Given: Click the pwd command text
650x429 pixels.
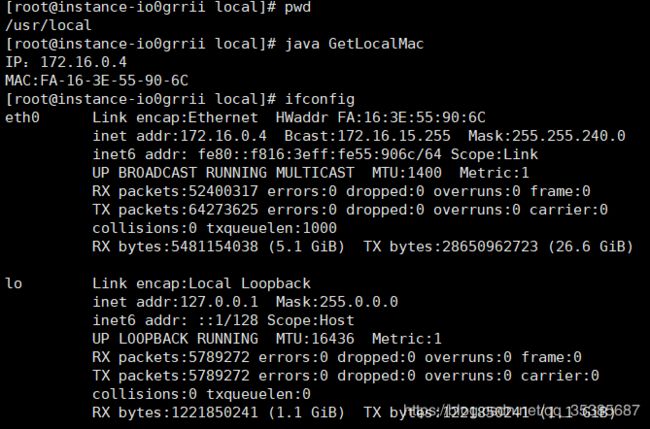Looking at the screenshot, I should pyautogui.click(x=298, y=7).
